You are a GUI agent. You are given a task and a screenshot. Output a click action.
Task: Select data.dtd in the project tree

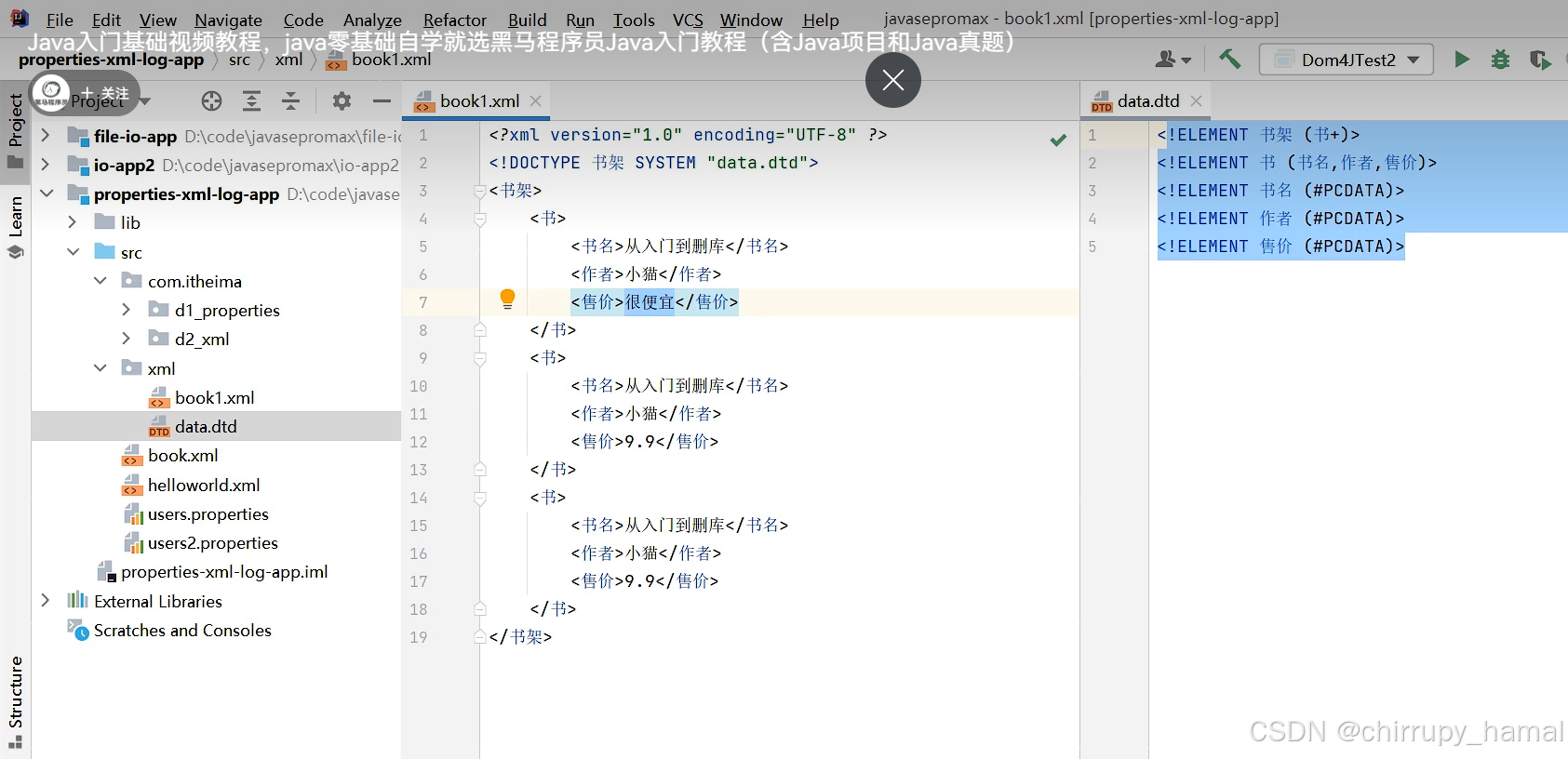206,426
